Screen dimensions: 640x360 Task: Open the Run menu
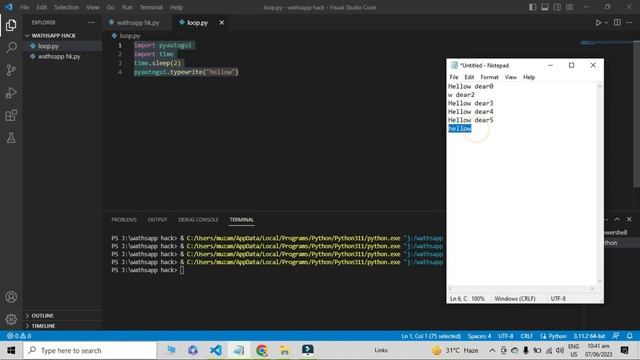[x=127, y=7]
